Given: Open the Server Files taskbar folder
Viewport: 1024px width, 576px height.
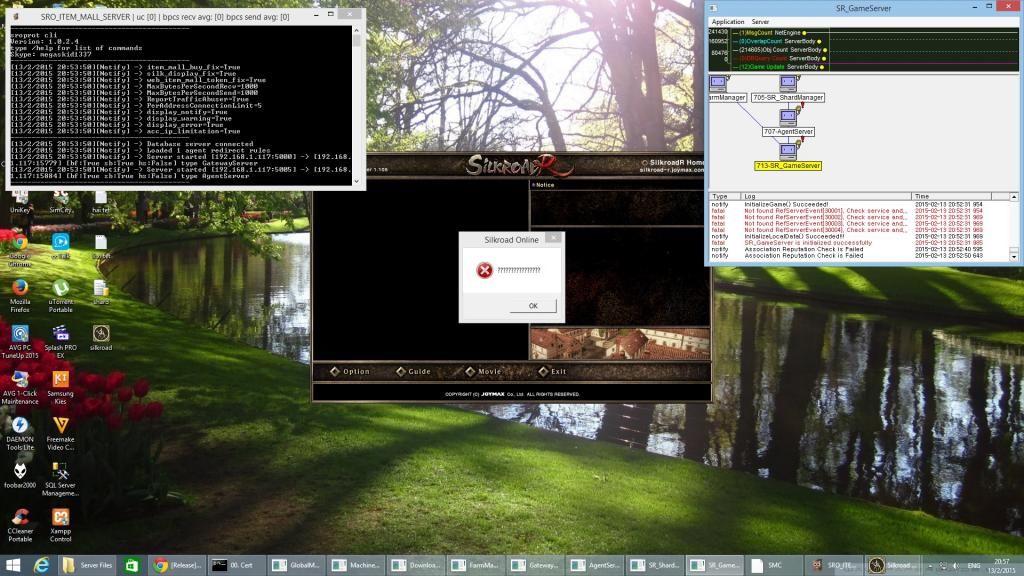Looking at the screenshot, I should pyautogui.click(x=87, y=565).
